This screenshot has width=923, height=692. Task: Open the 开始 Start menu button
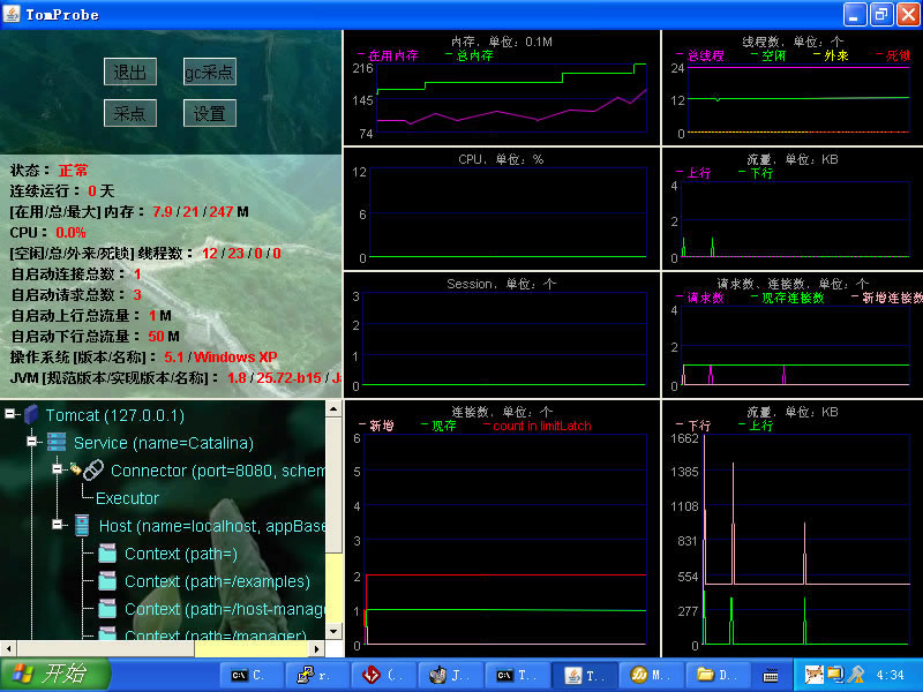click(x=55, y=674)
